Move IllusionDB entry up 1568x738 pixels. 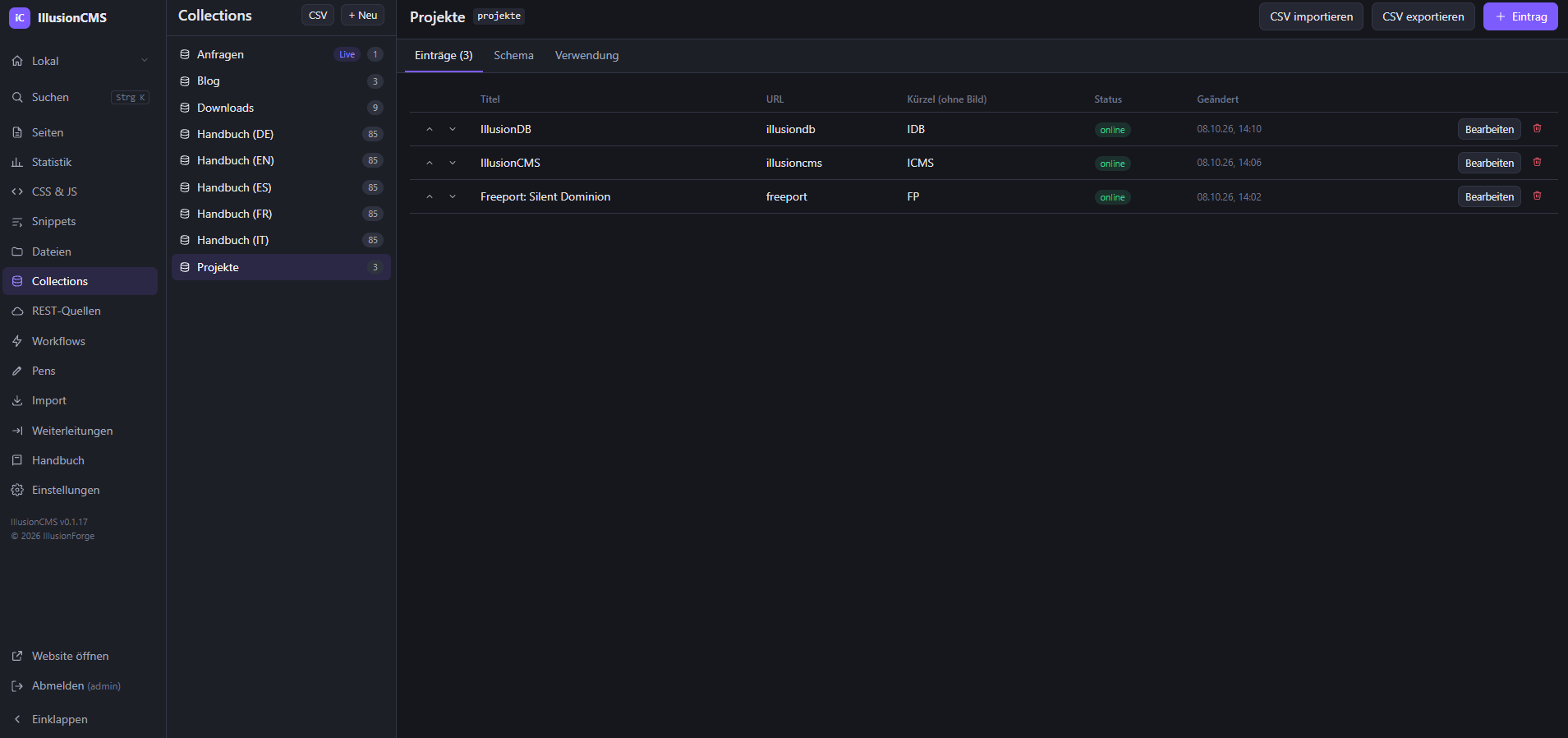pos(429,129)
